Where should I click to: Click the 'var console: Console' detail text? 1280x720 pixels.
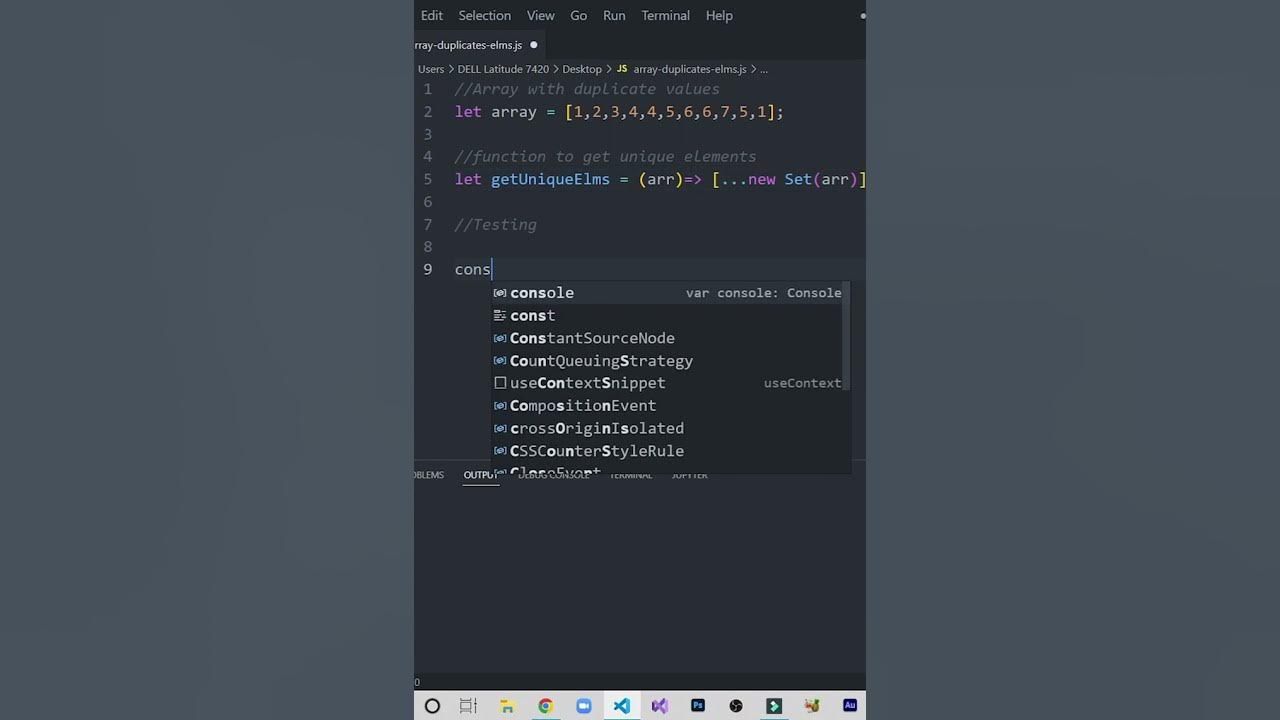point(764,293)
